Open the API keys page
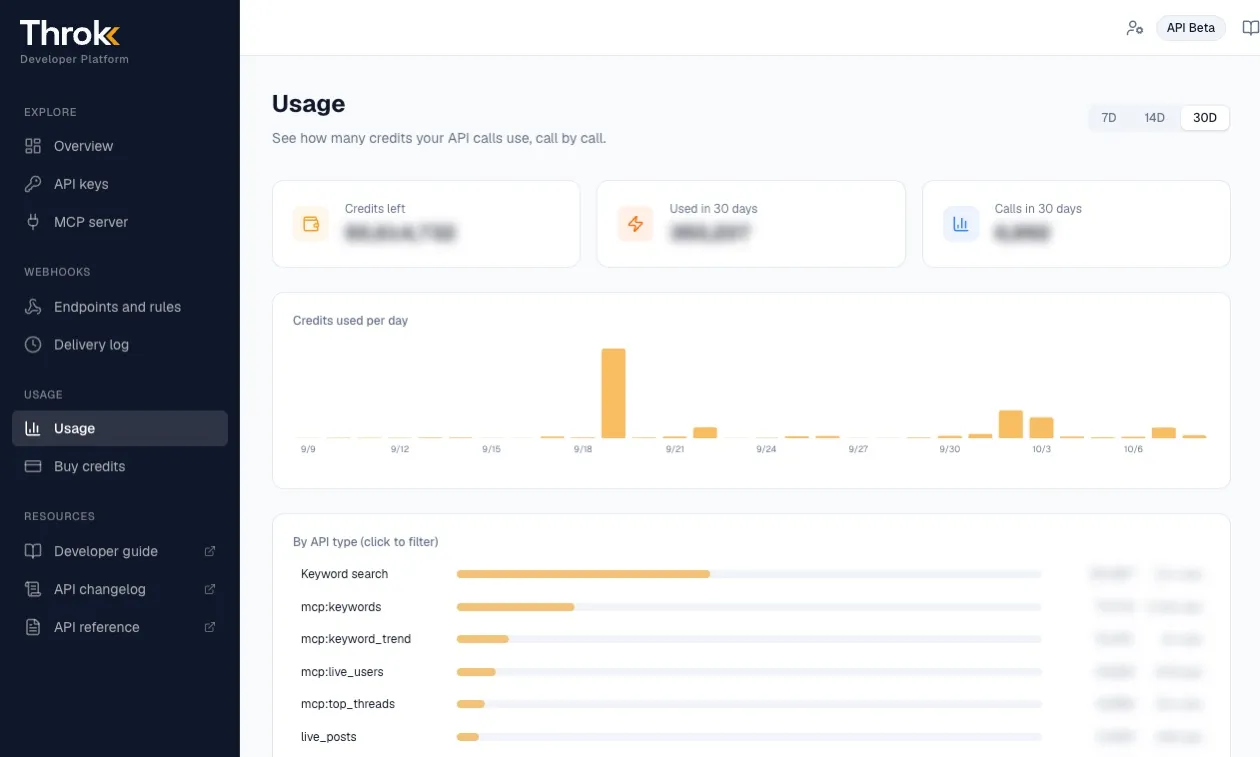 120,184
